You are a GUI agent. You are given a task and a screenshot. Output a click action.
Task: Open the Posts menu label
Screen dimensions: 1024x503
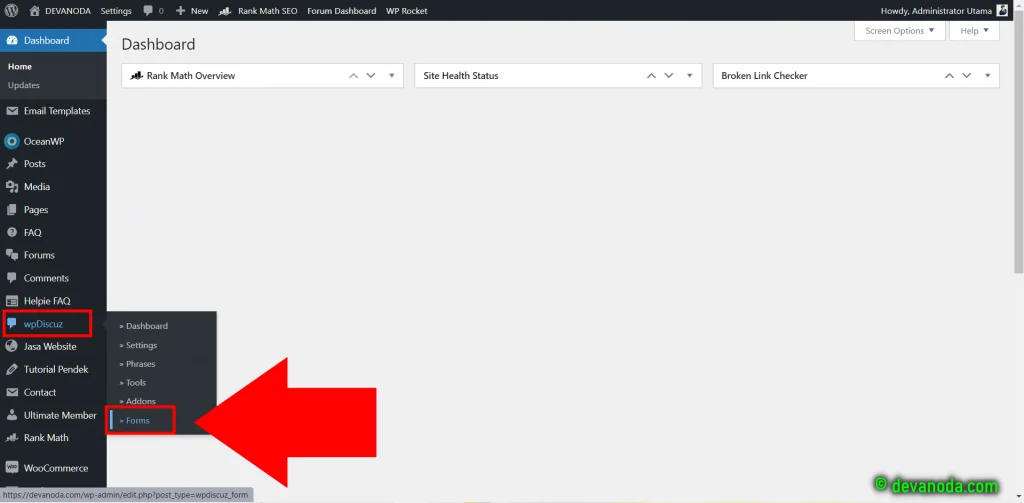[x=35, y=164]
